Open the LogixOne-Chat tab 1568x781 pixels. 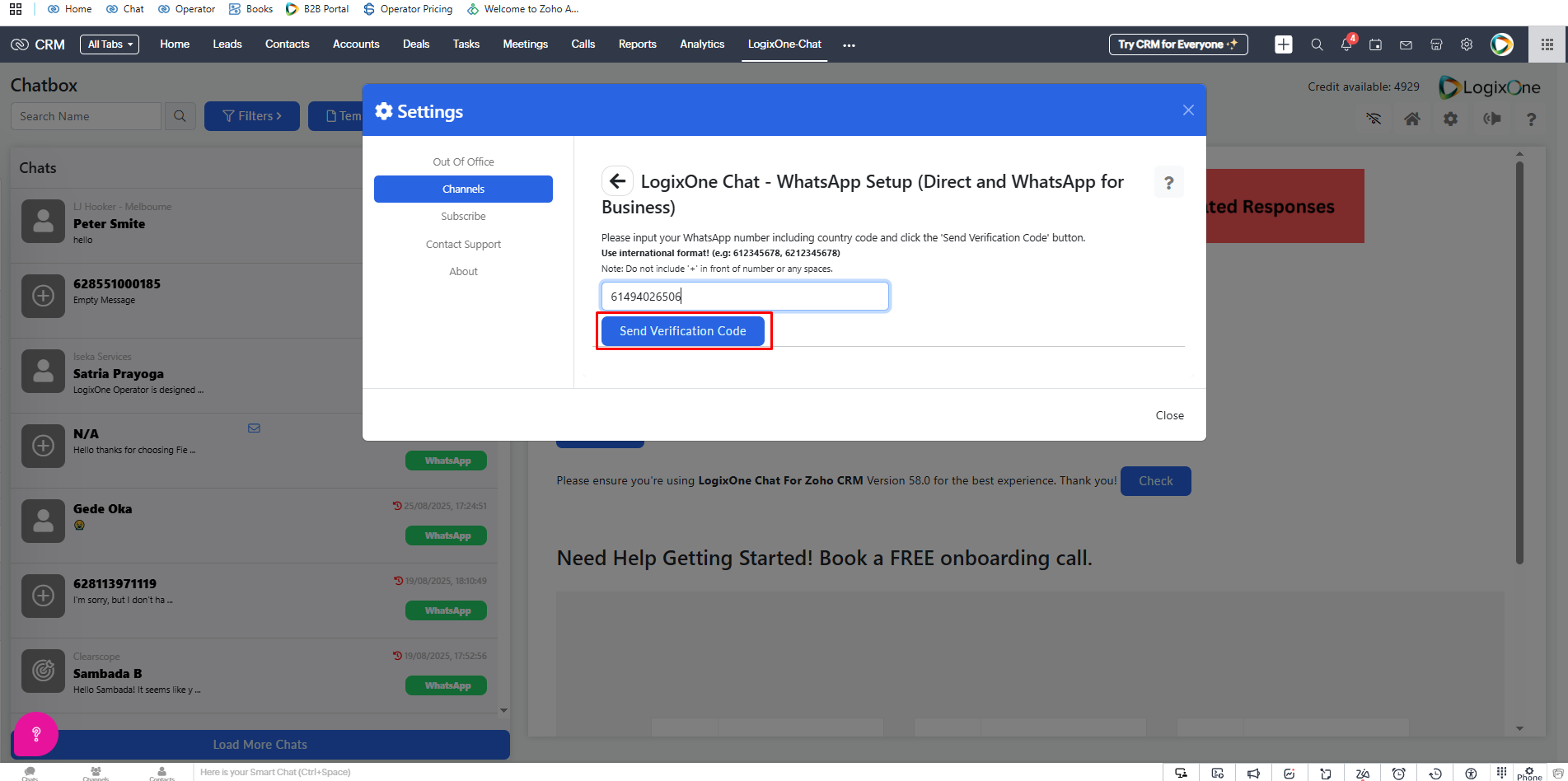(x=784, y=44)
